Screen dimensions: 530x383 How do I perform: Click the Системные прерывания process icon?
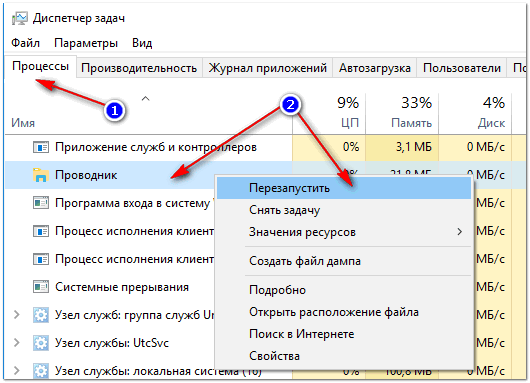pyautogui.click(x=41, y=287)
